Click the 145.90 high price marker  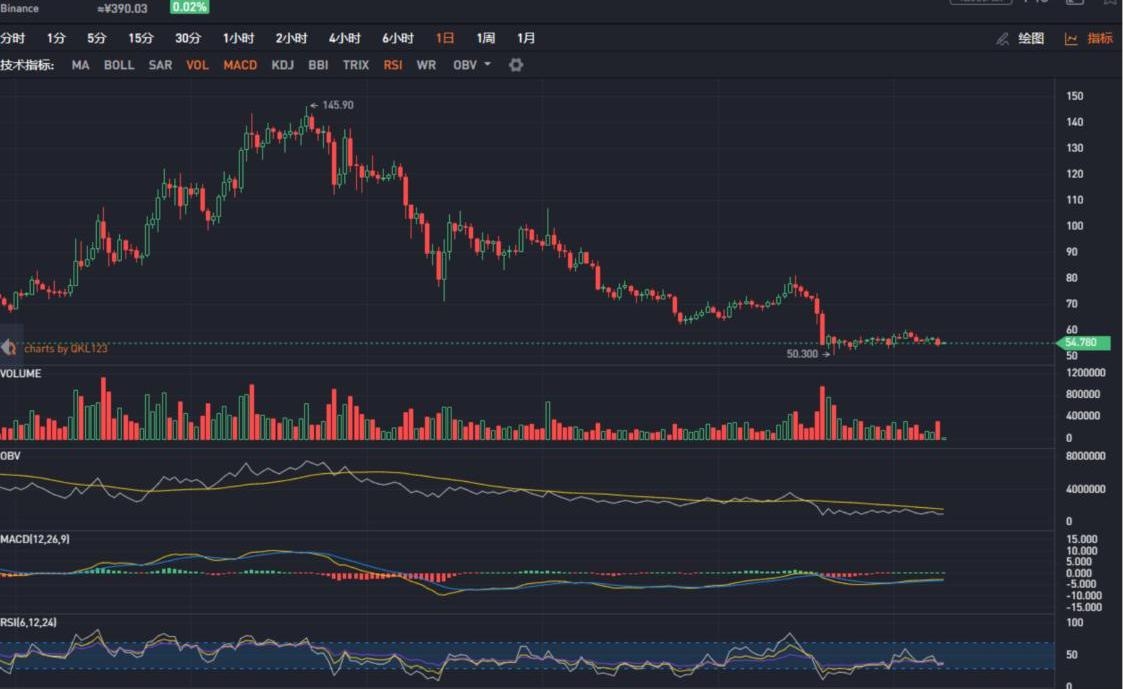337,105
